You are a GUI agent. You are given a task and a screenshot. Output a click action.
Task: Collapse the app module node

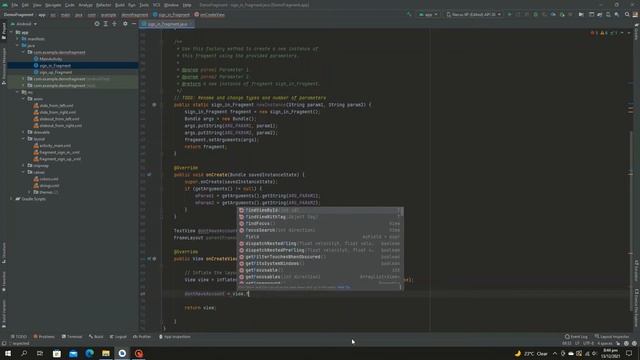pyautogui.click(x=12, y=32)
